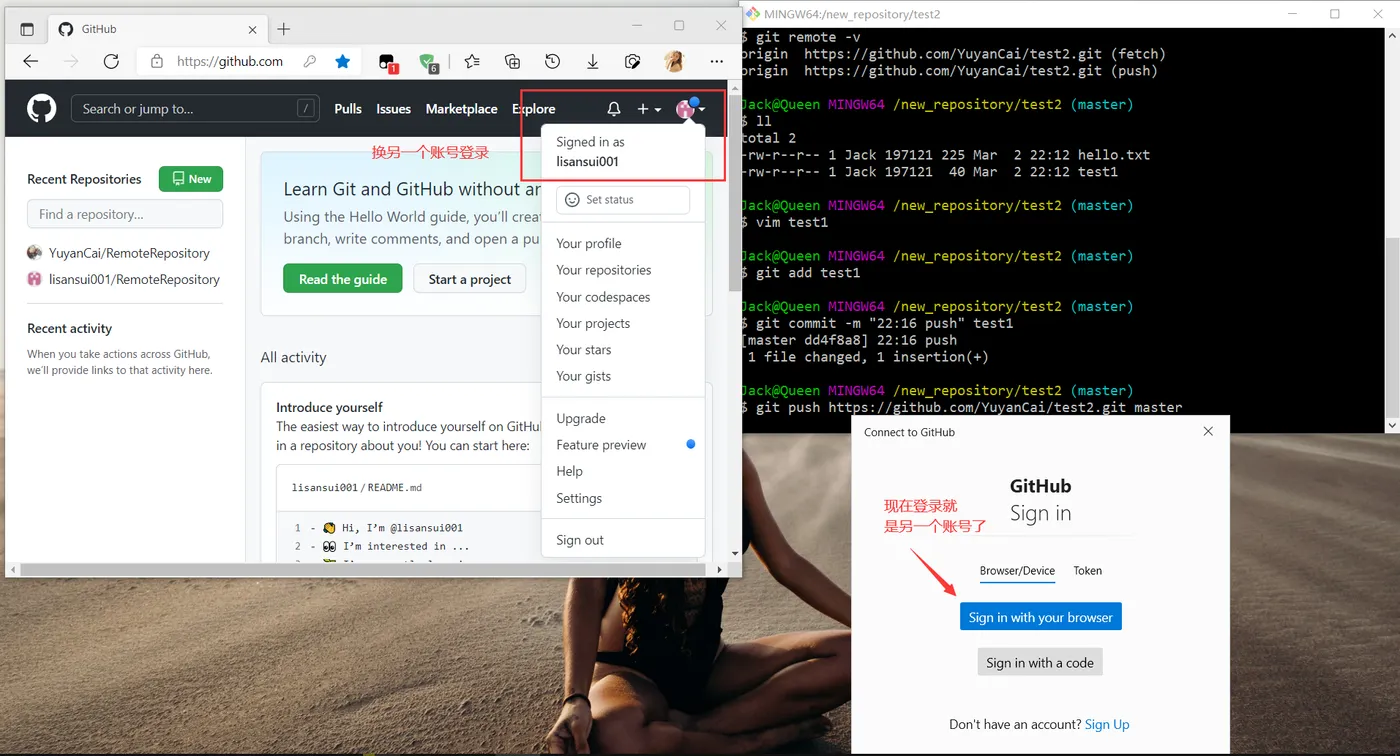
Task: Click Sign in with your browser
Action: pyautogui.click(x=1040, y=617)
